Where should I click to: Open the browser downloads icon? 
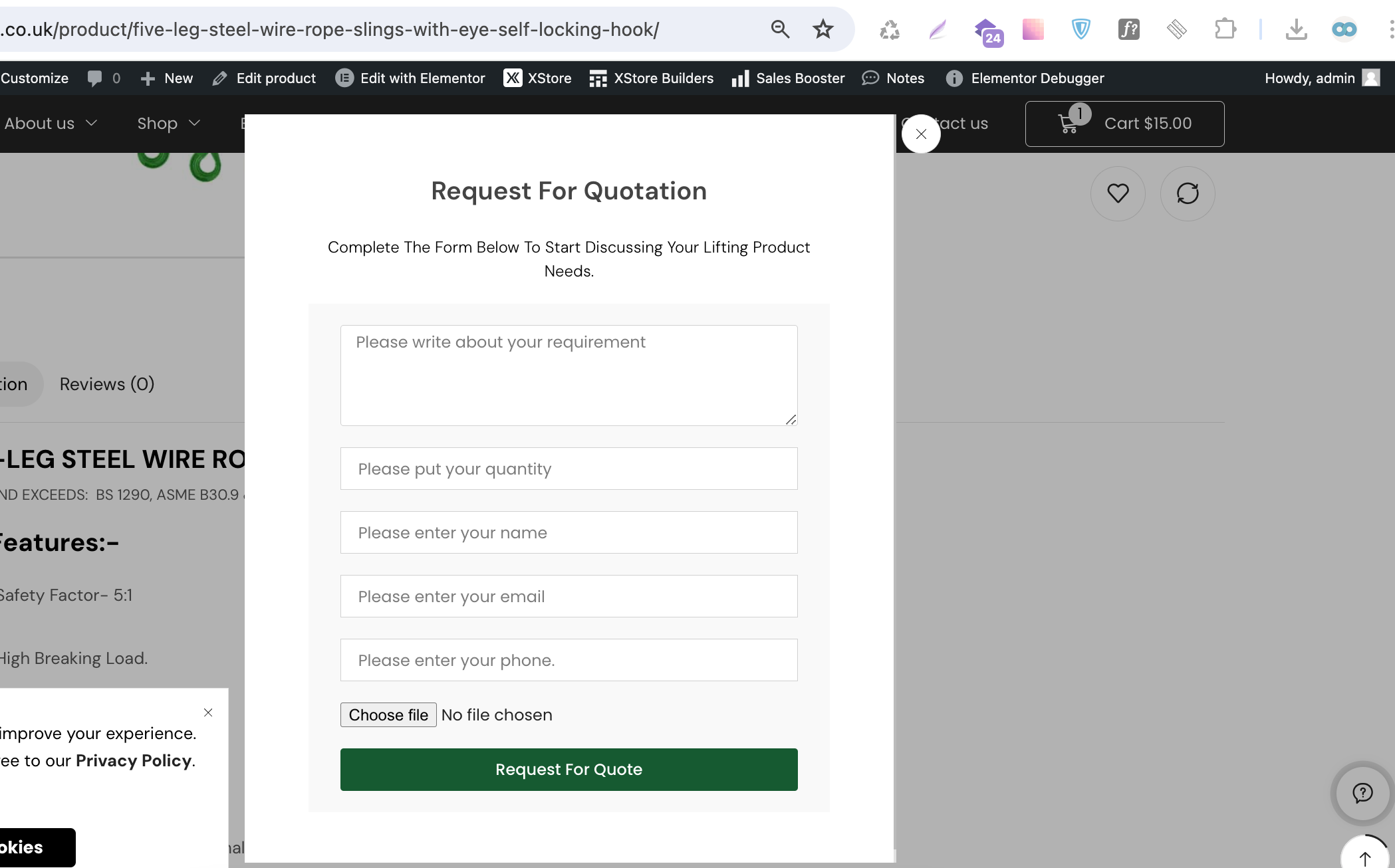(x=1296, y=29)
